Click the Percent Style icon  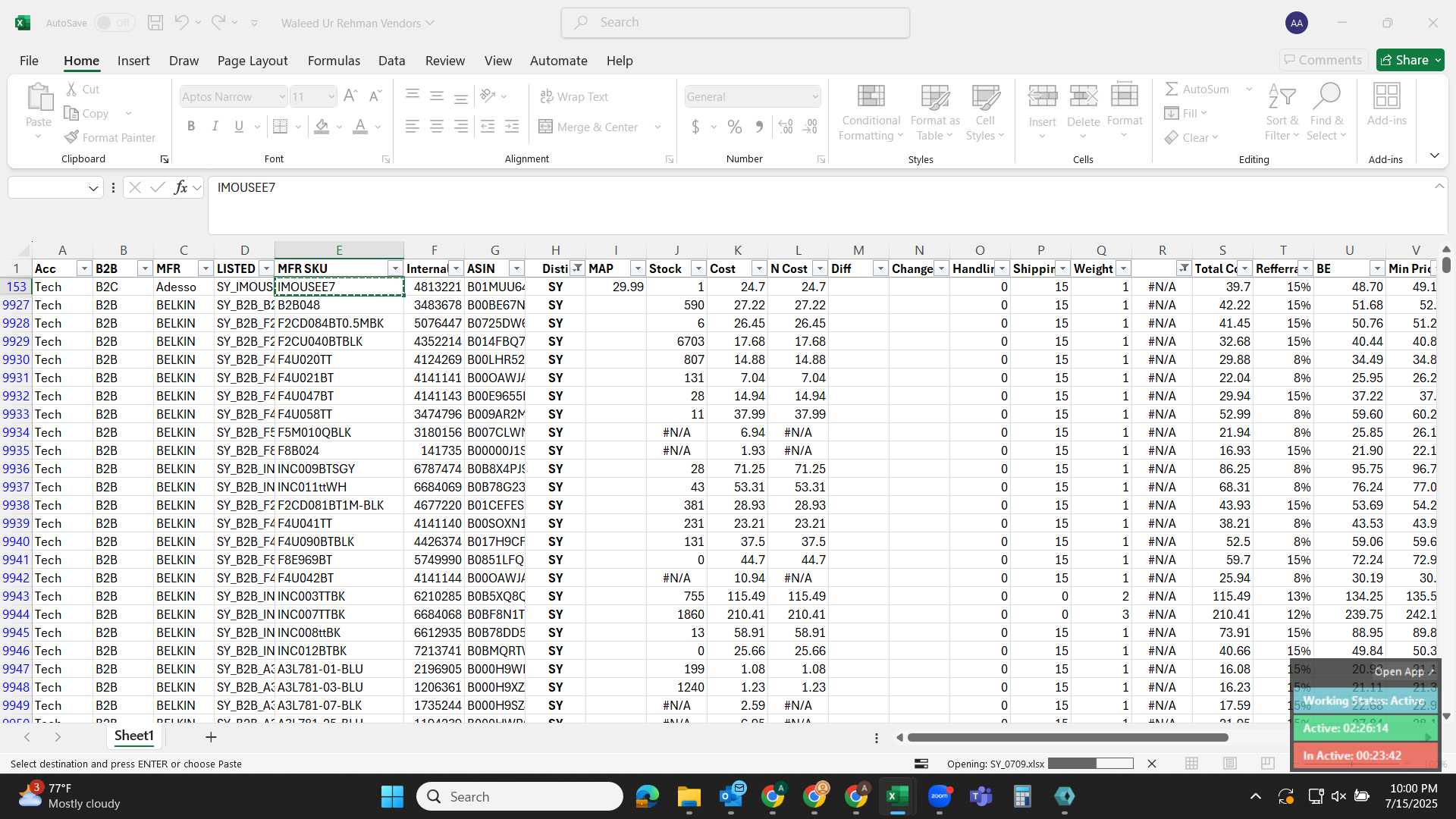(x=735, y=127)
